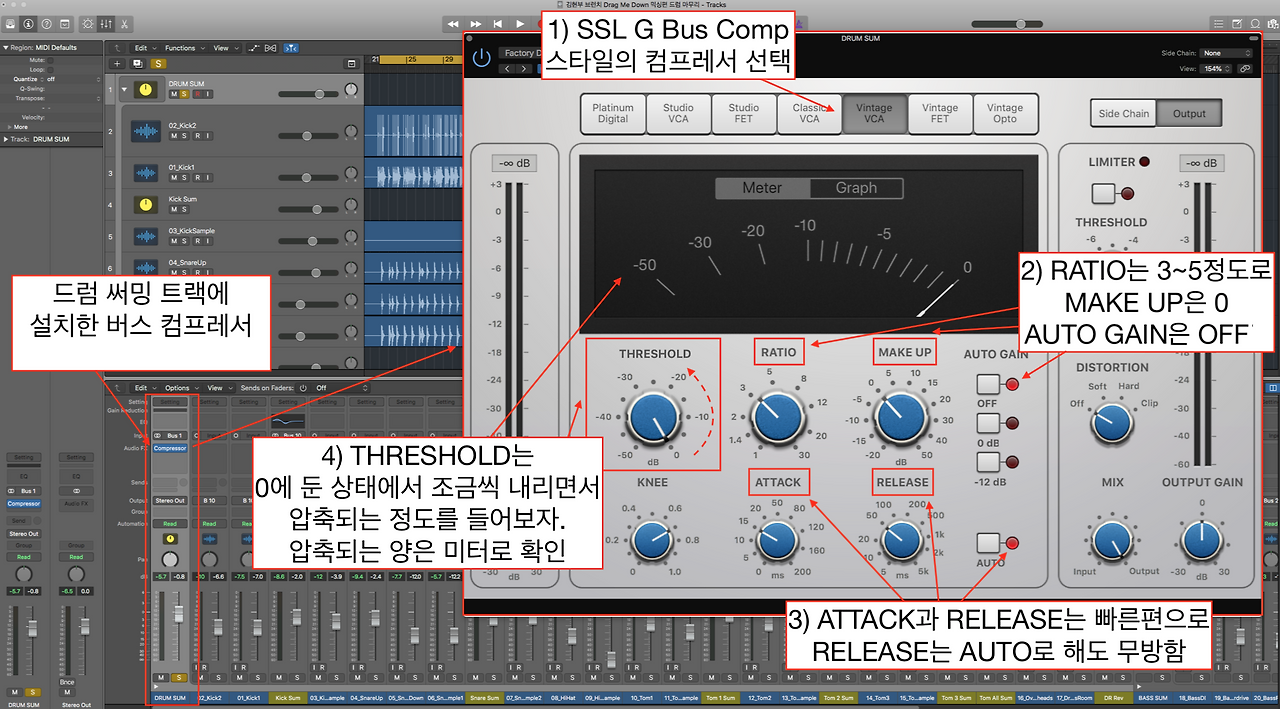Toggle the yellow global Solo button above tracks

(156, 63)
